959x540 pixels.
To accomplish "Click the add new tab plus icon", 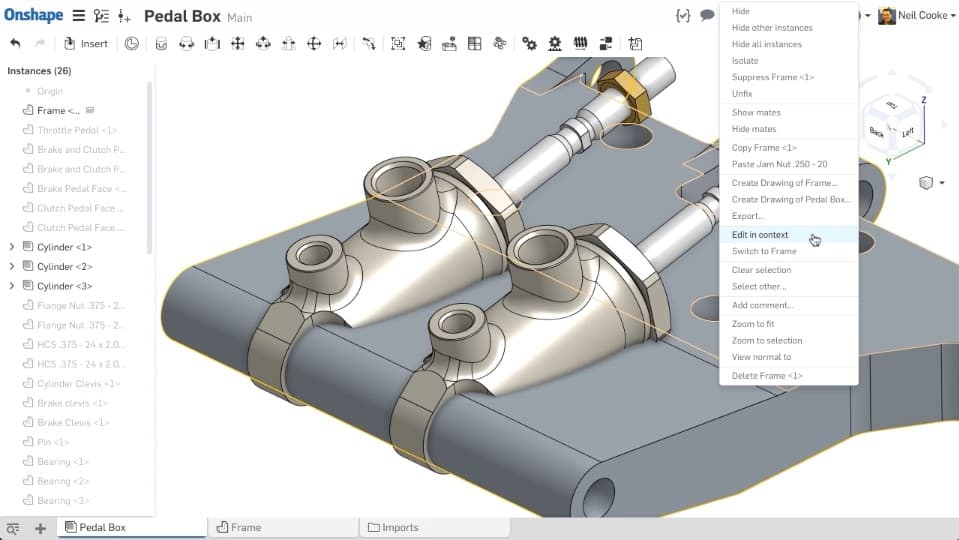I will 40,528.
